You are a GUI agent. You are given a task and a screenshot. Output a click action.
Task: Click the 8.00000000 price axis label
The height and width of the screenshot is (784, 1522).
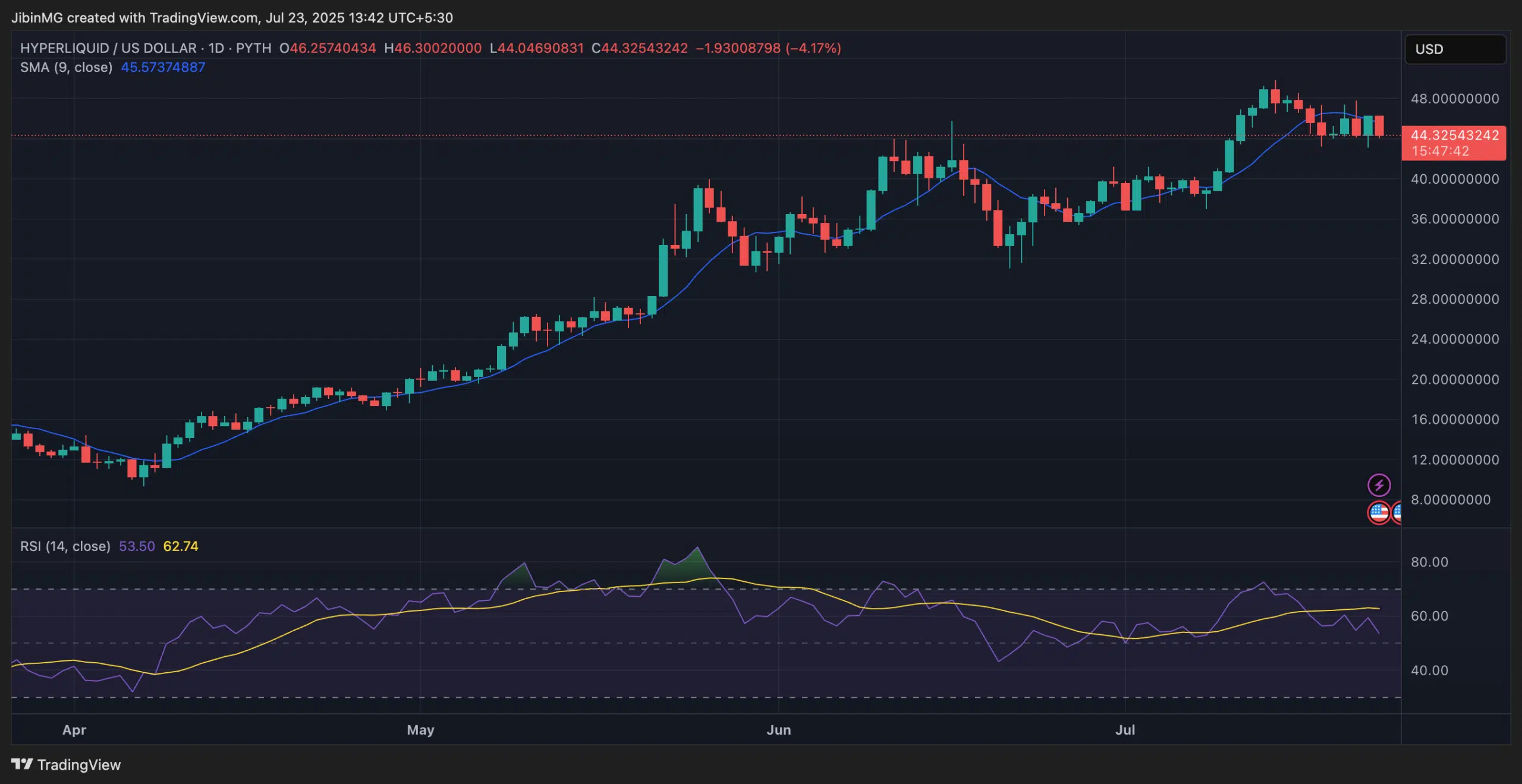(x=1451, y=499)
